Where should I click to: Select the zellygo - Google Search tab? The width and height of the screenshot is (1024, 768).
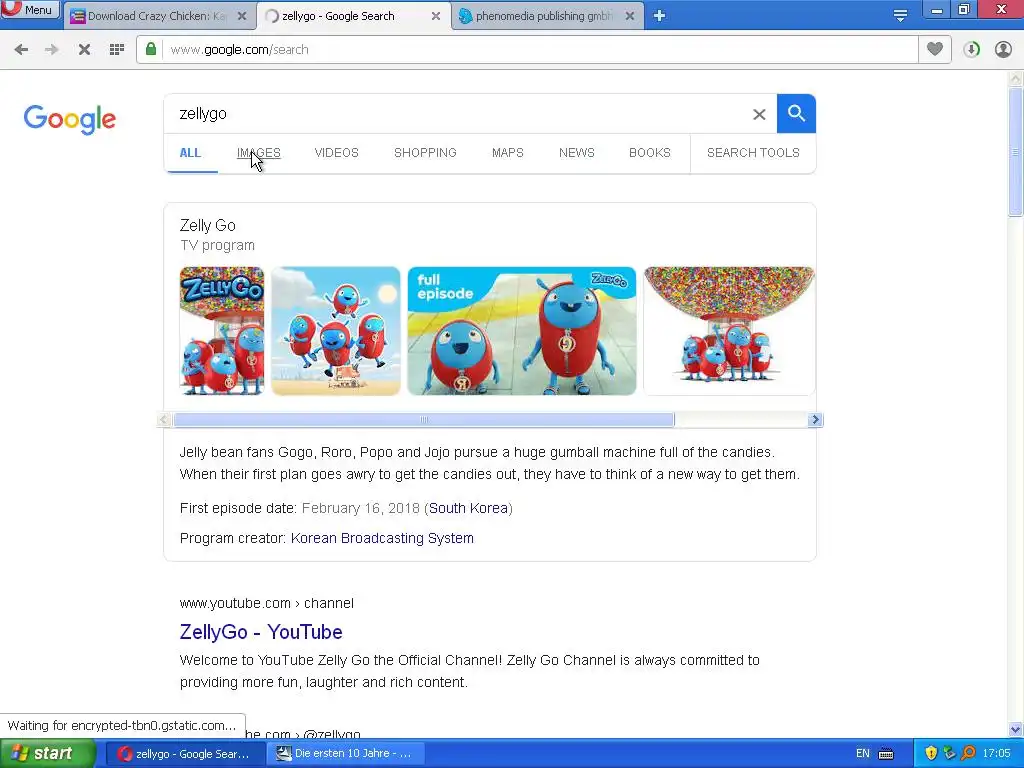[338, 16]
